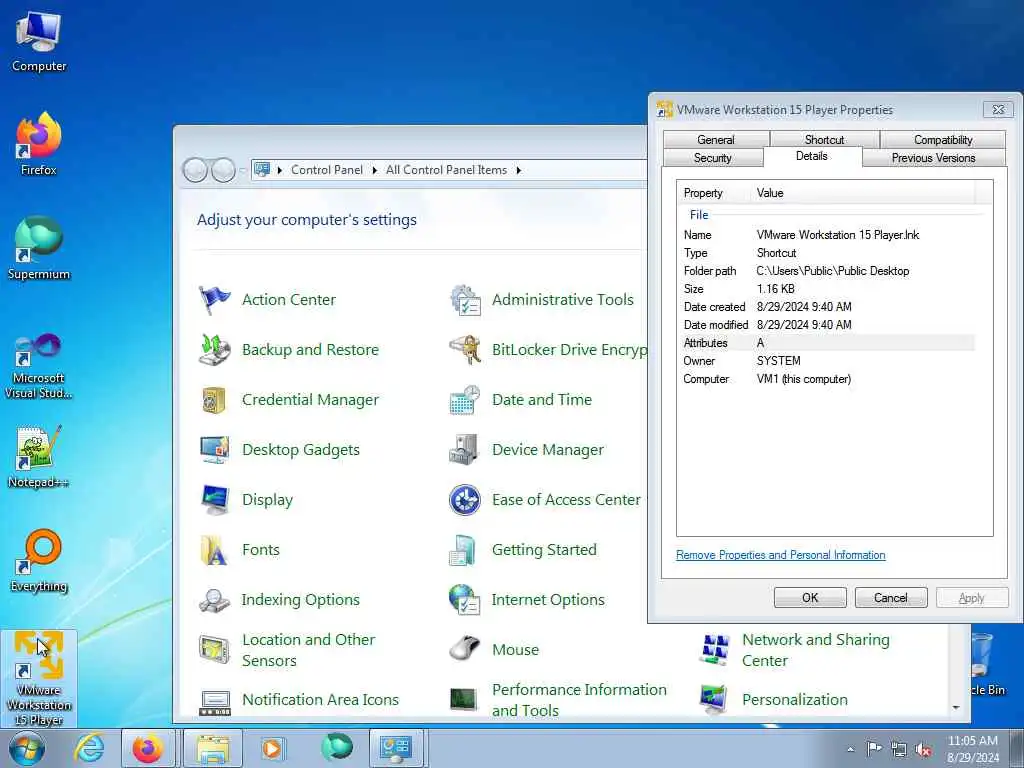The height and width of the screenshot is (768, 1024).
Task: Expand the All Control Panel Items breadcrumb arrow
Action: pos(519,170)
